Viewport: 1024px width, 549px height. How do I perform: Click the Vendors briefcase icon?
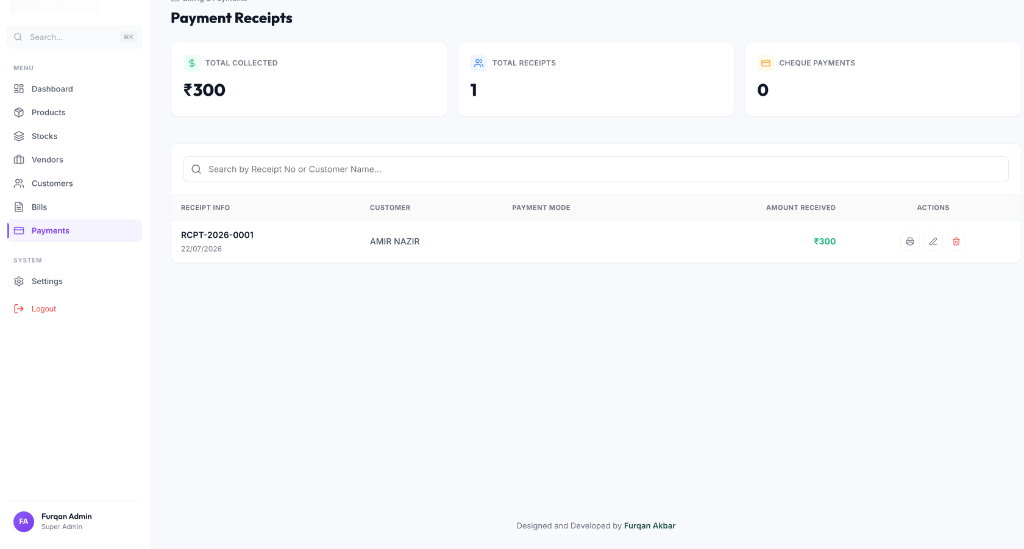19,159
